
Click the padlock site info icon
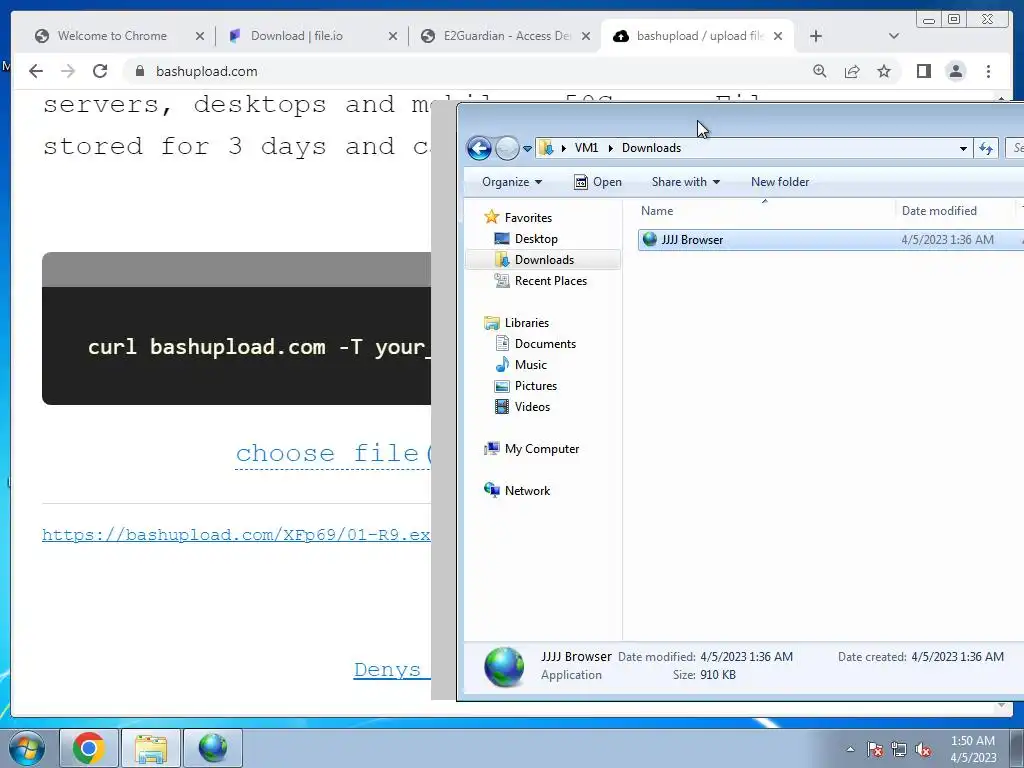(139, 71)
